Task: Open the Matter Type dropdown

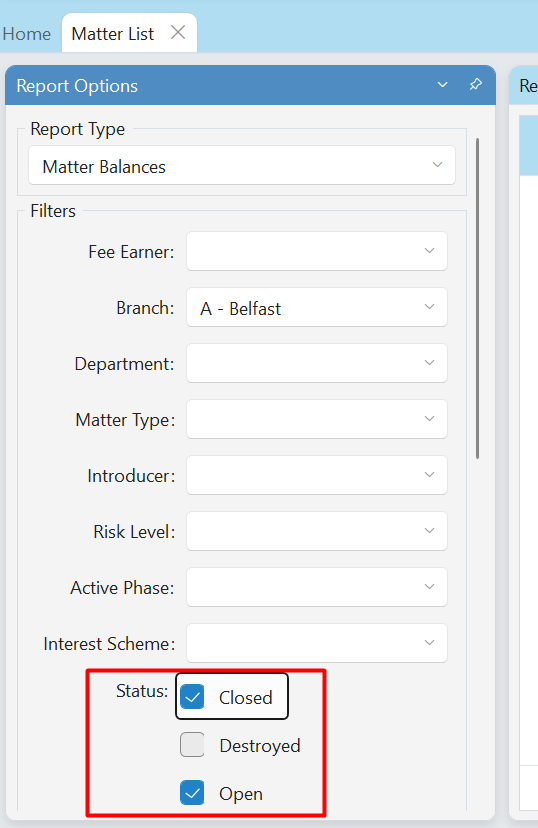Action: pyautogui.click(x=317, y=419)
